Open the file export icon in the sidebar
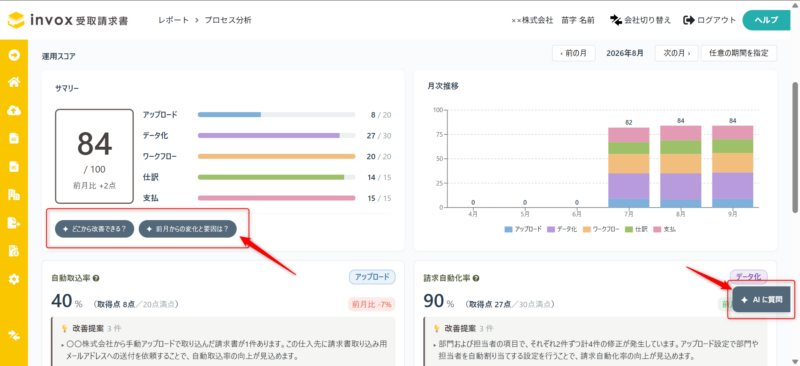This screenshot has height=366, width=800. [x=14, y=223]
